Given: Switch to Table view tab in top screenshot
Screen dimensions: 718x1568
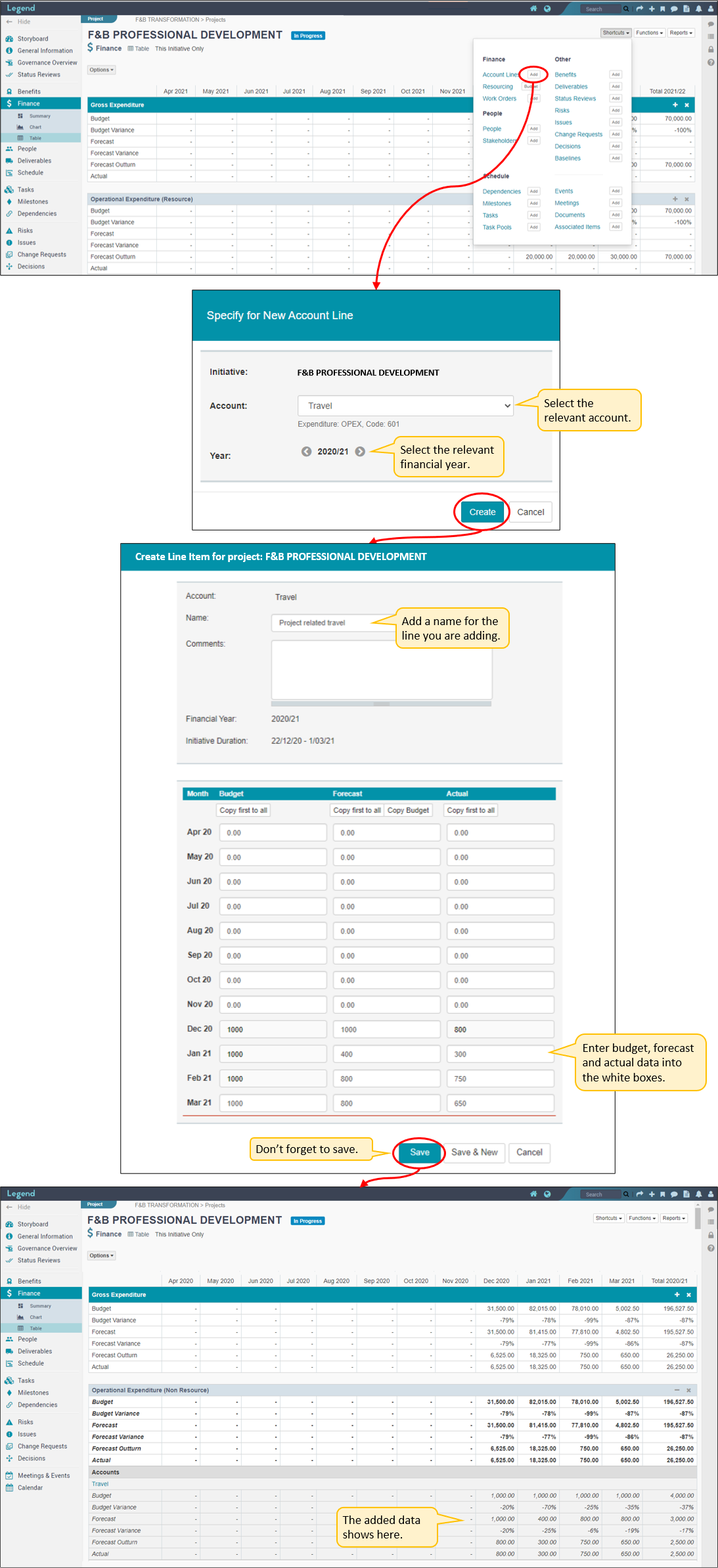Looking at the screenshot, I should click(x=139, y=49).
